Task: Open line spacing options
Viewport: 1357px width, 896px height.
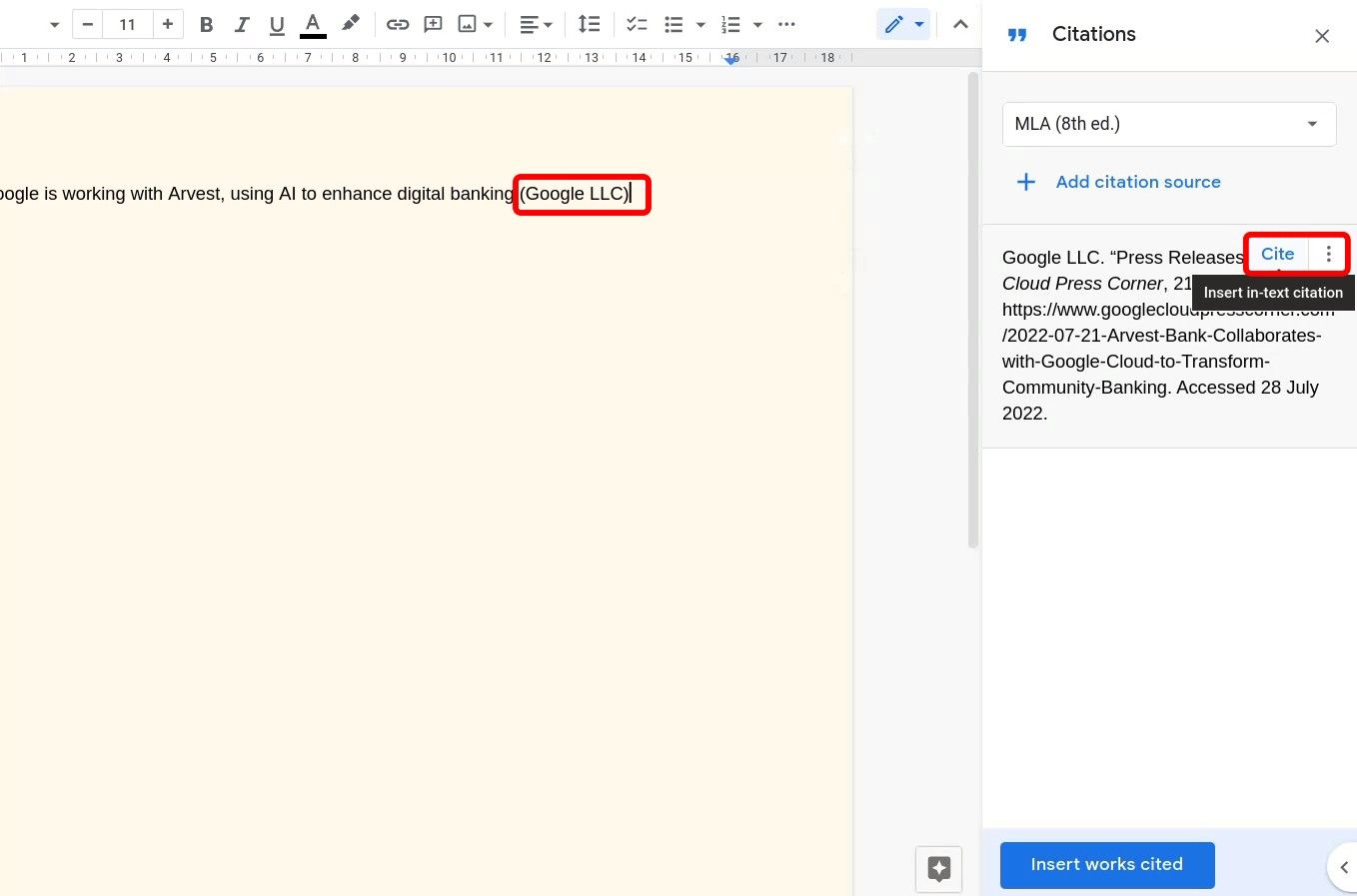Action: (590, 24)
